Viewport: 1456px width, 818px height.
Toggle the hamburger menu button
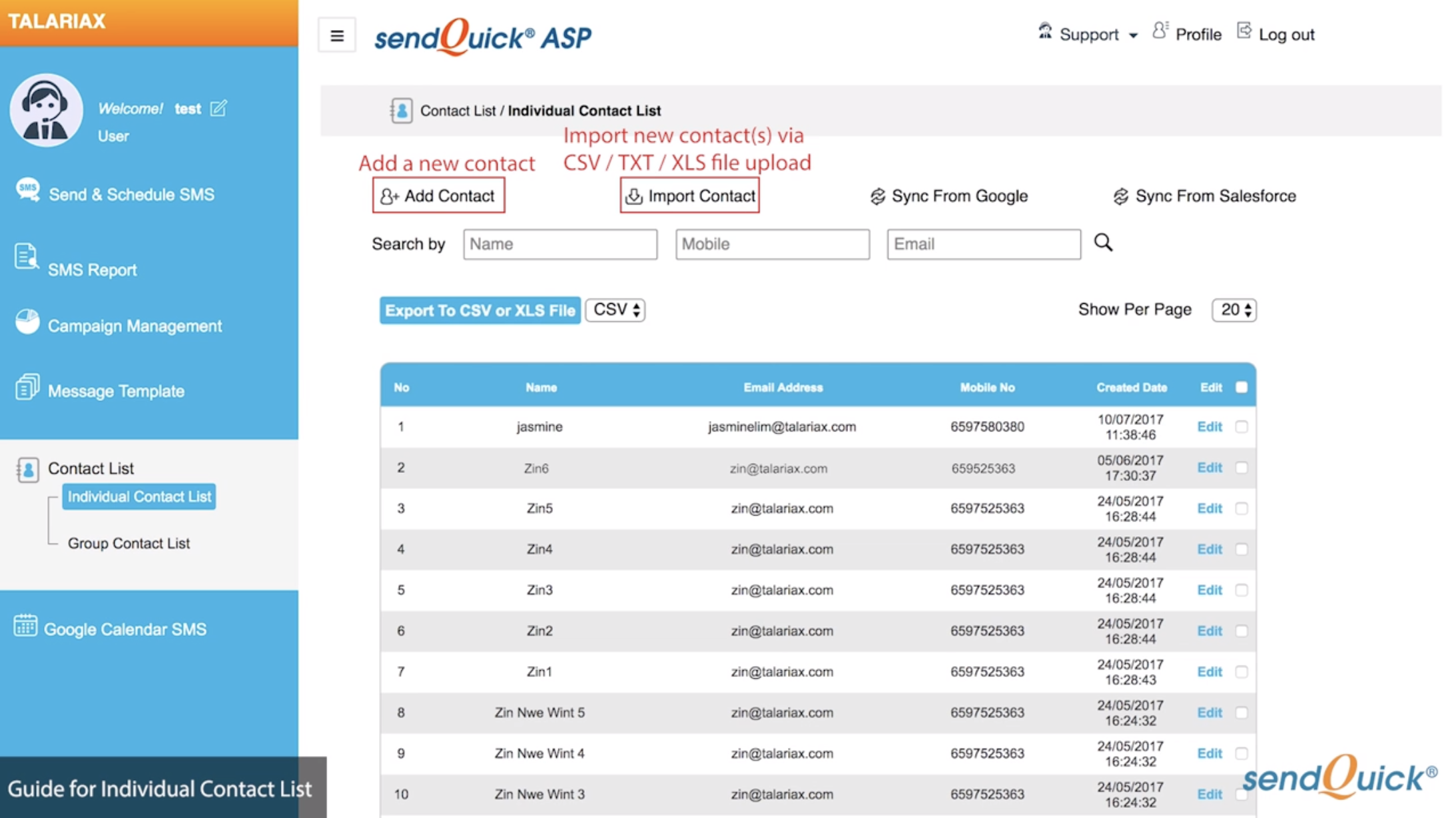click(x=337, y=35)
